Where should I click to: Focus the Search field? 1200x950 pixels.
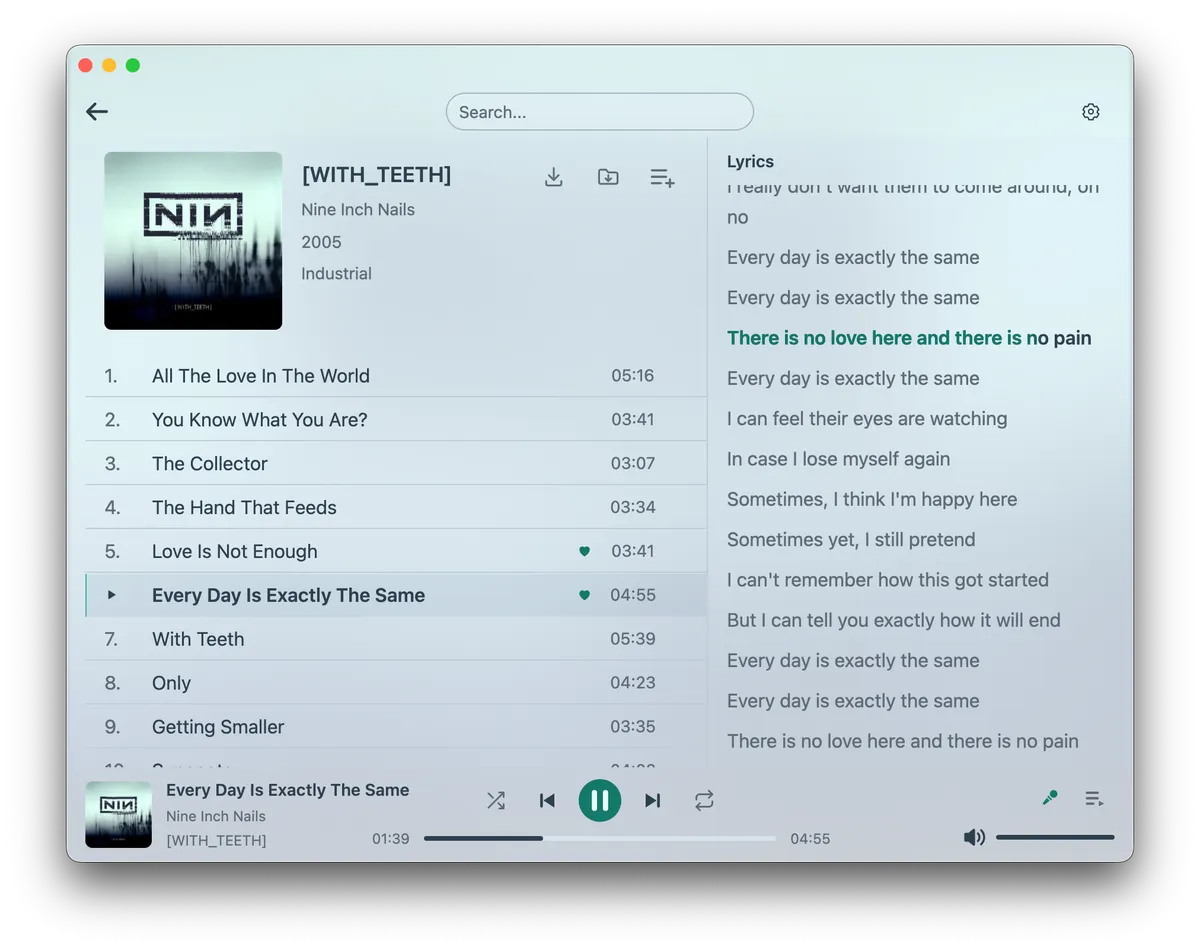pyautogui.click(x=600, y=112)
